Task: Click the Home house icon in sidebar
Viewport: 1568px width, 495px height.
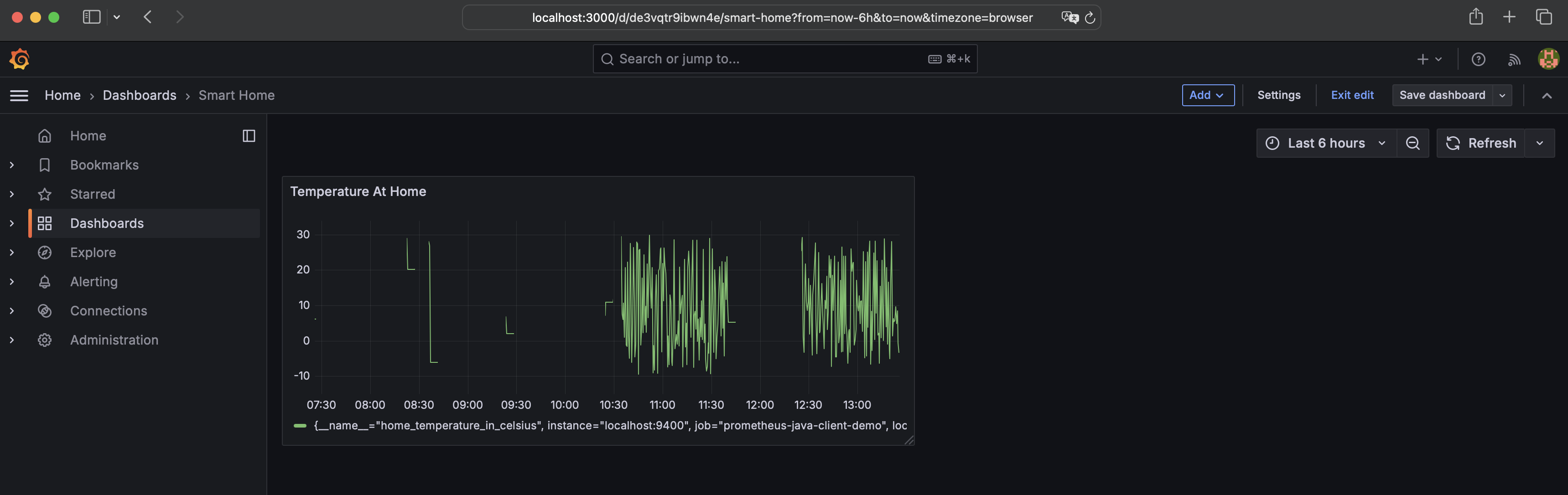Action: (44, 136)
